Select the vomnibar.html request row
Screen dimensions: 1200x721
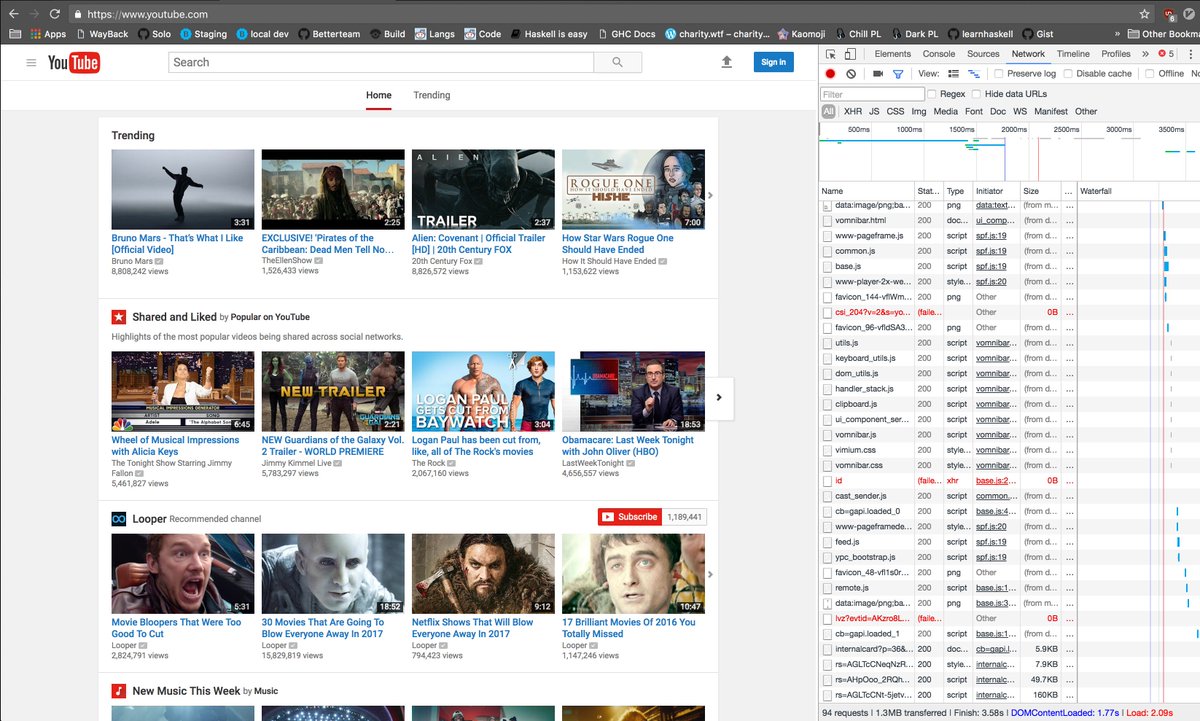1009,220
